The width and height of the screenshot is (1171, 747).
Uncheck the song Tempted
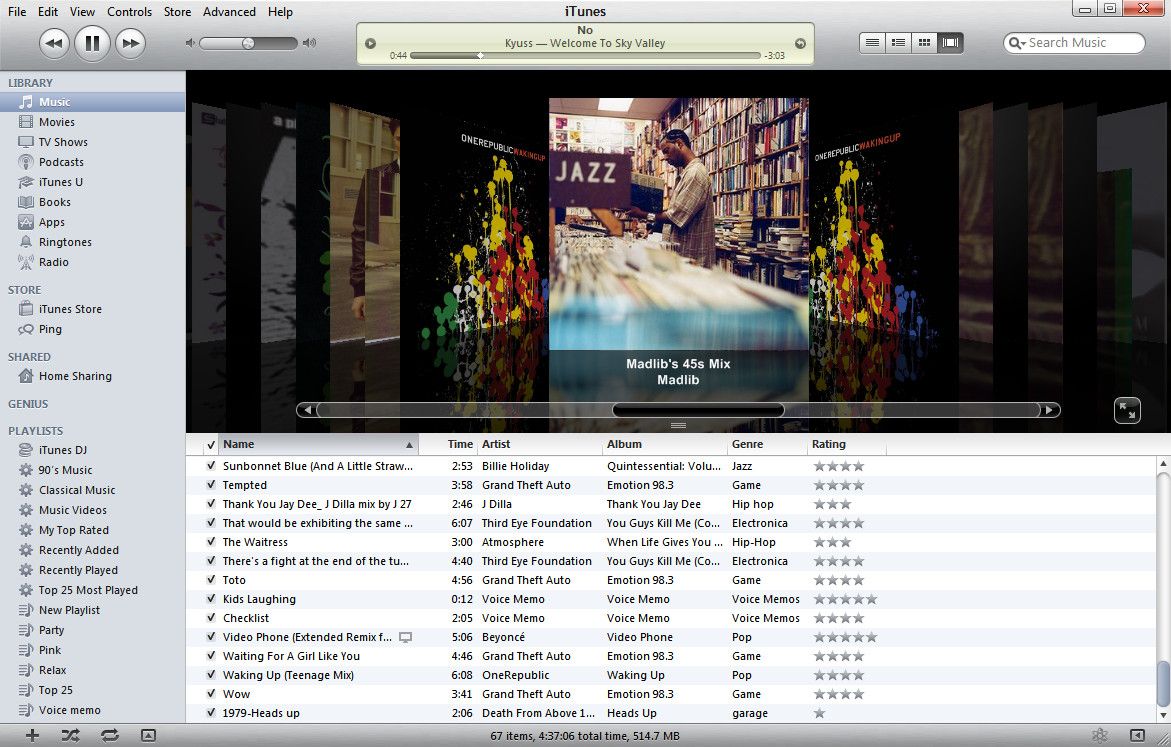[x=209, y=485]
